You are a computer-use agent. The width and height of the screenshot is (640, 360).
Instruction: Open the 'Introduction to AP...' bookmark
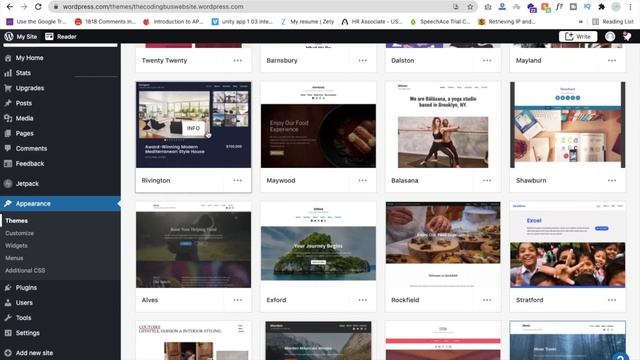point(173,22)
